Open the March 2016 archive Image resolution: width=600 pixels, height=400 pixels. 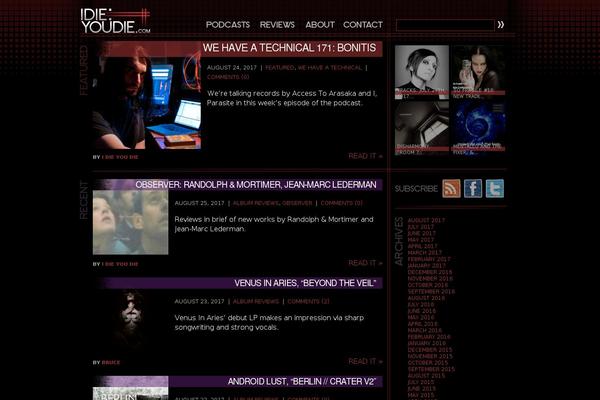pyautogui.click(x=425, y=331)
